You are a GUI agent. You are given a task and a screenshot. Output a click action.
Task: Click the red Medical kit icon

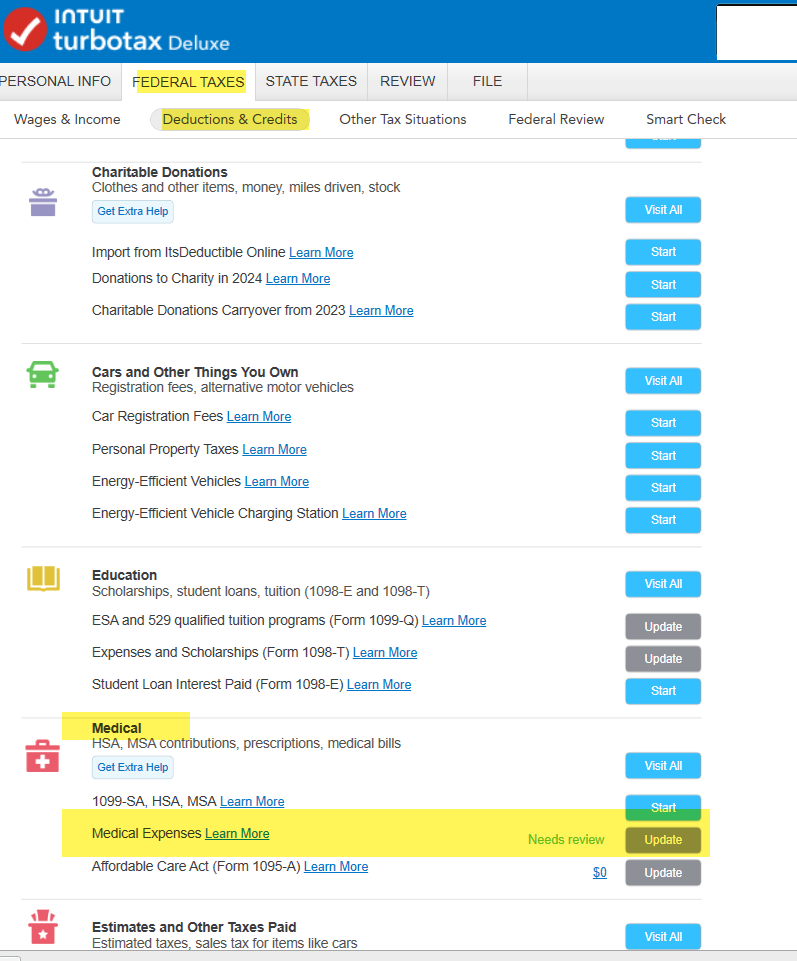click(43, 756)
